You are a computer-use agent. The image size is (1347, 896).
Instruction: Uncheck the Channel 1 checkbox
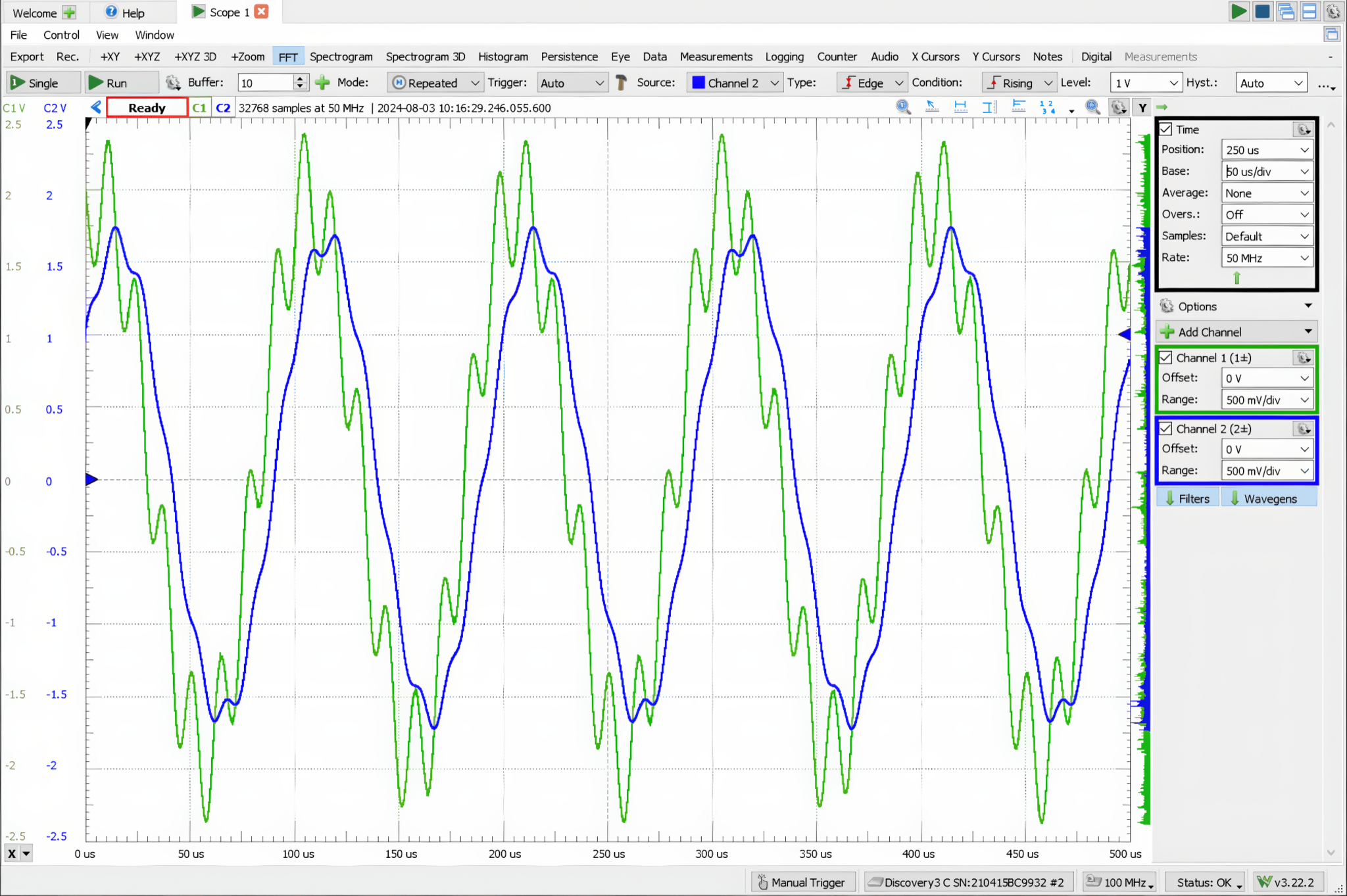coord(1167,357)
